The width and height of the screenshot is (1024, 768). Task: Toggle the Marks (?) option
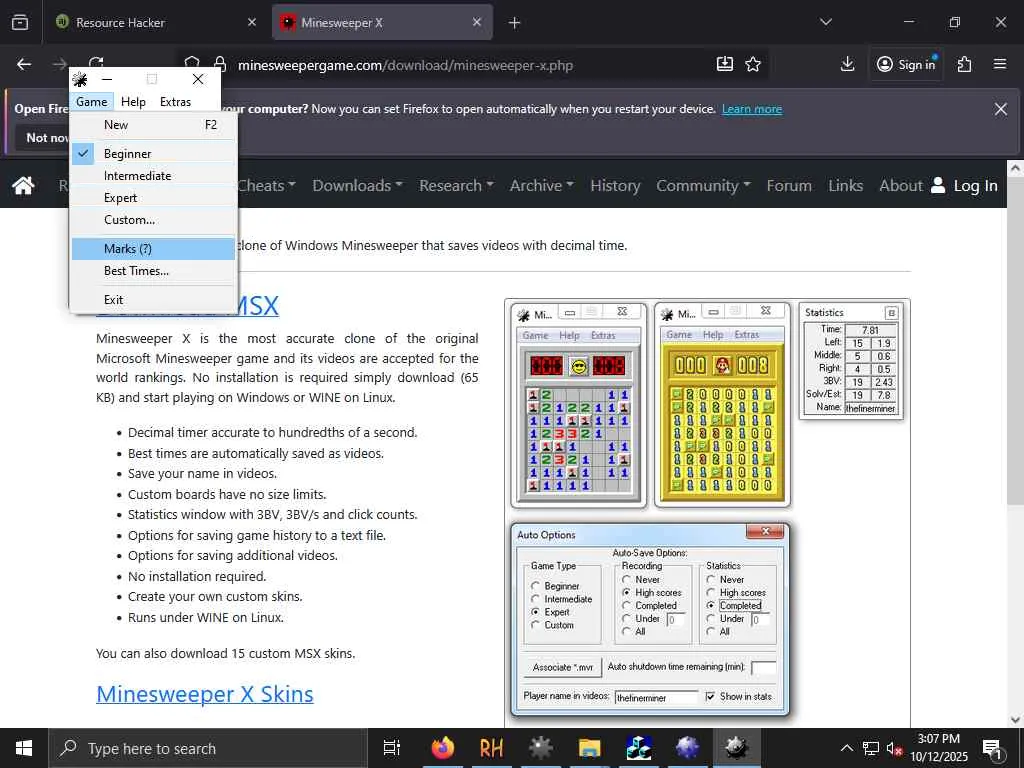[153, 249]
